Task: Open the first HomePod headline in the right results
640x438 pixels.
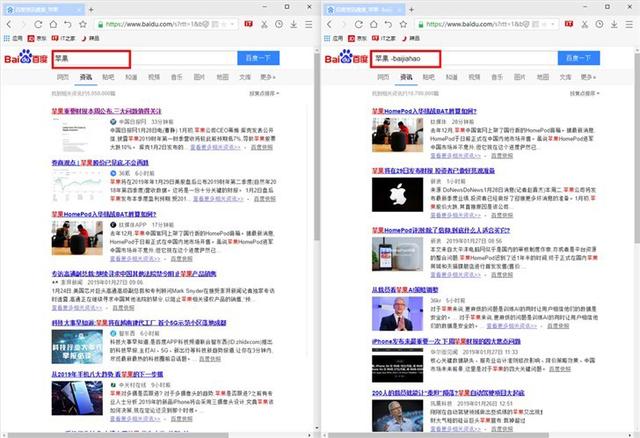Action: click(424, 111)
